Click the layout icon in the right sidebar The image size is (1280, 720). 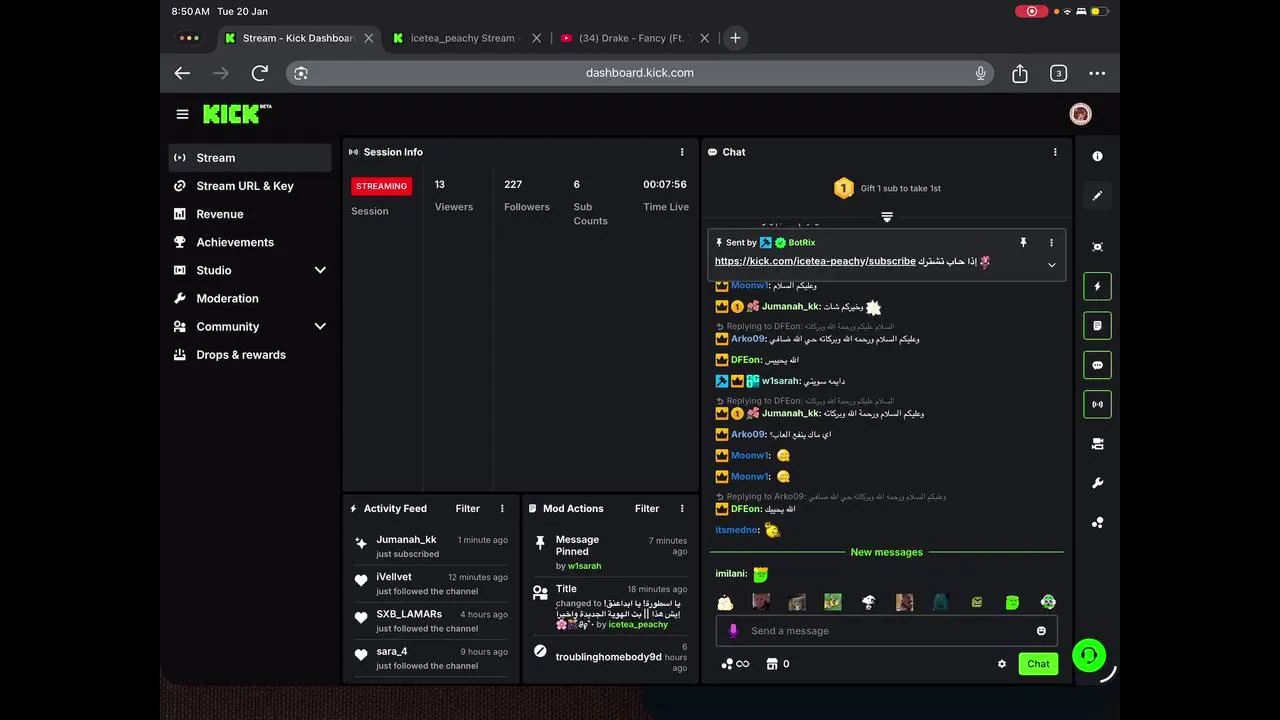pos(1097,444)
